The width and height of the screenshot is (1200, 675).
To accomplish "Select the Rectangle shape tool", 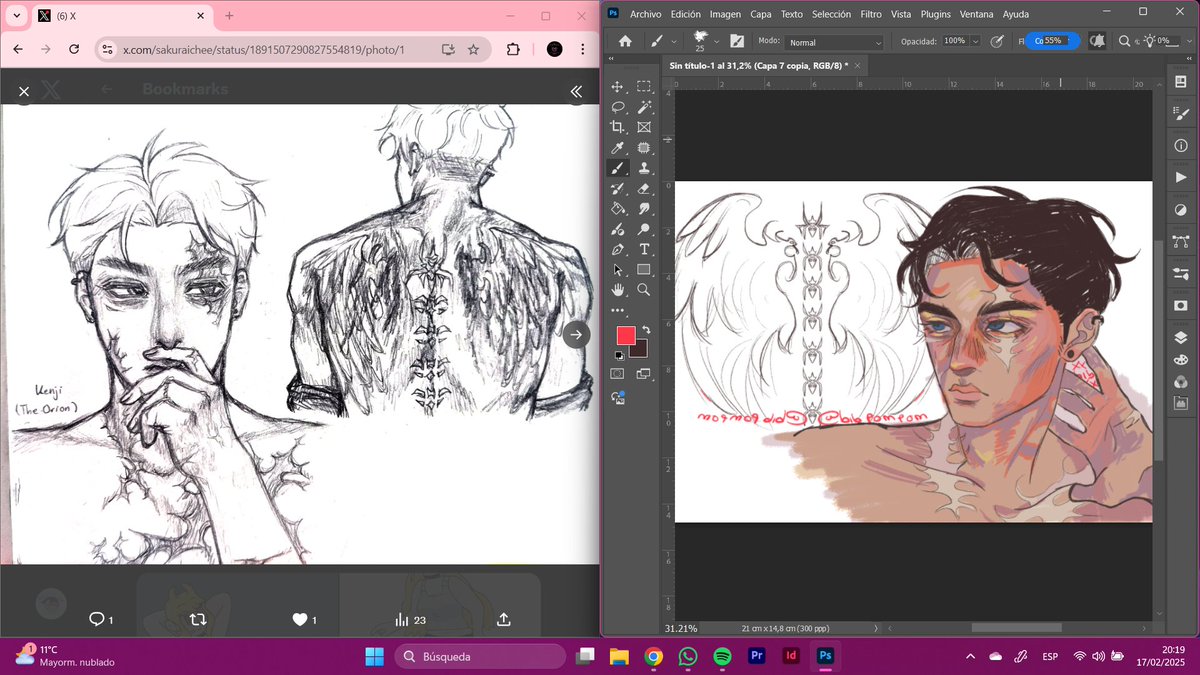I will (x=644, y=269).
